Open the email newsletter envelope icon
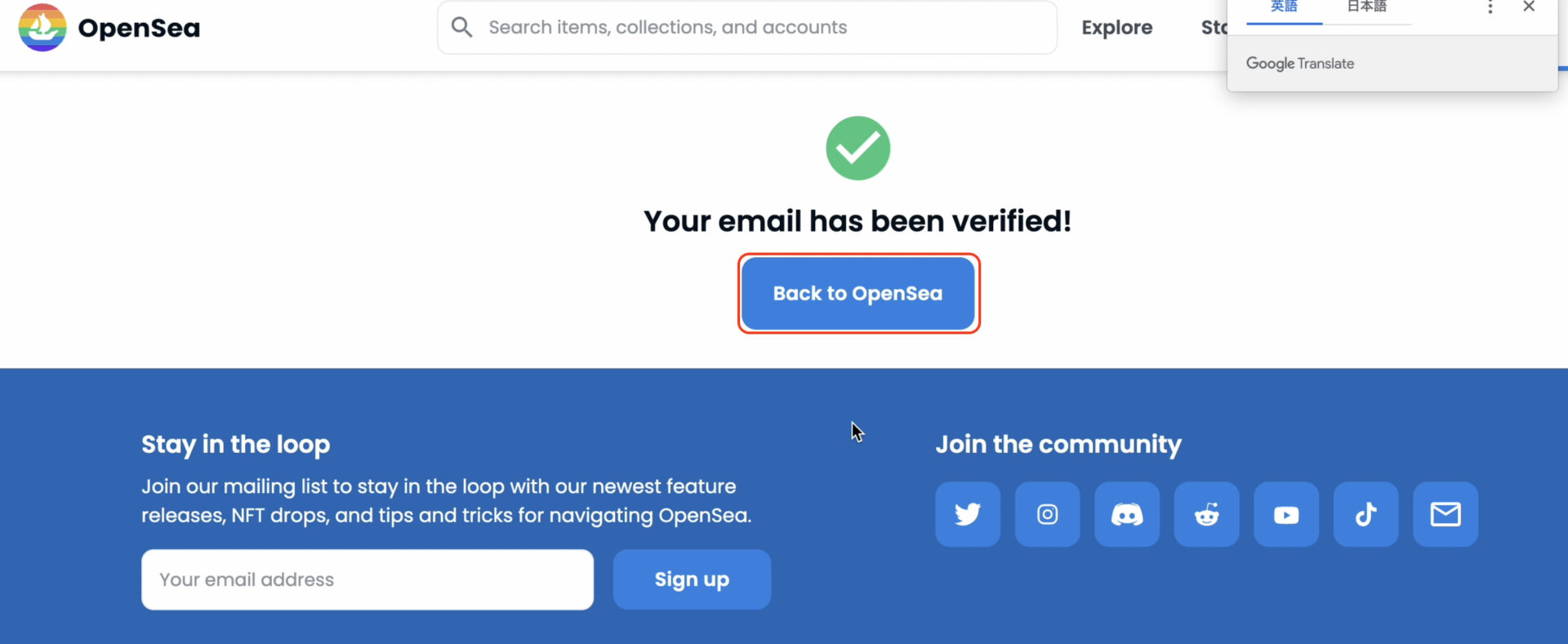 [x=1445, y=514]
